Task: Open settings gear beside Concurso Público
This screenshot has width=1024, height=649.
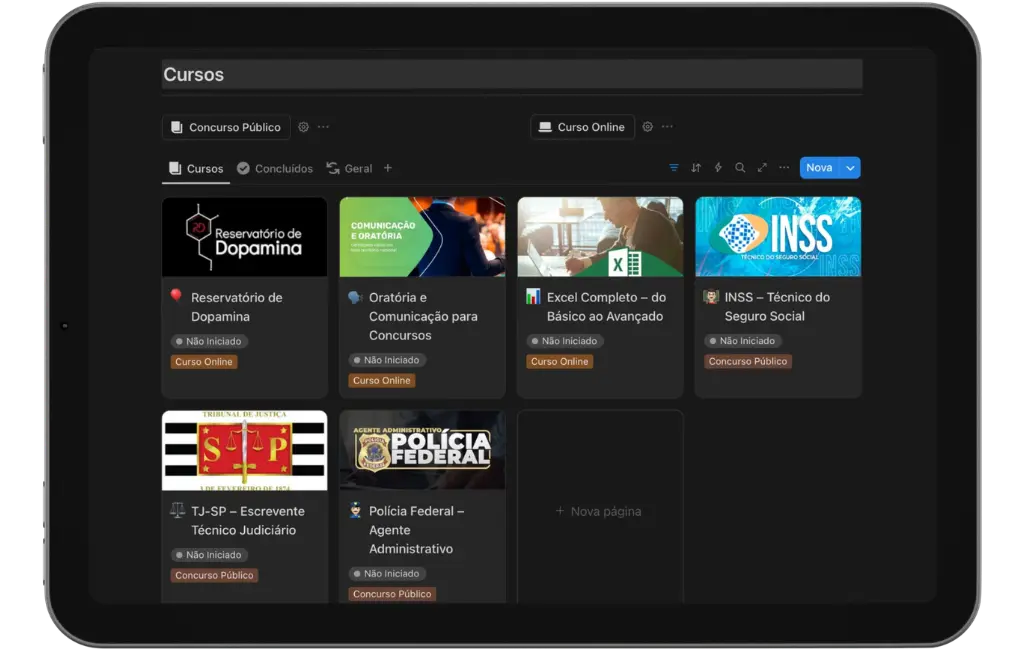Action: click(304, 127)
